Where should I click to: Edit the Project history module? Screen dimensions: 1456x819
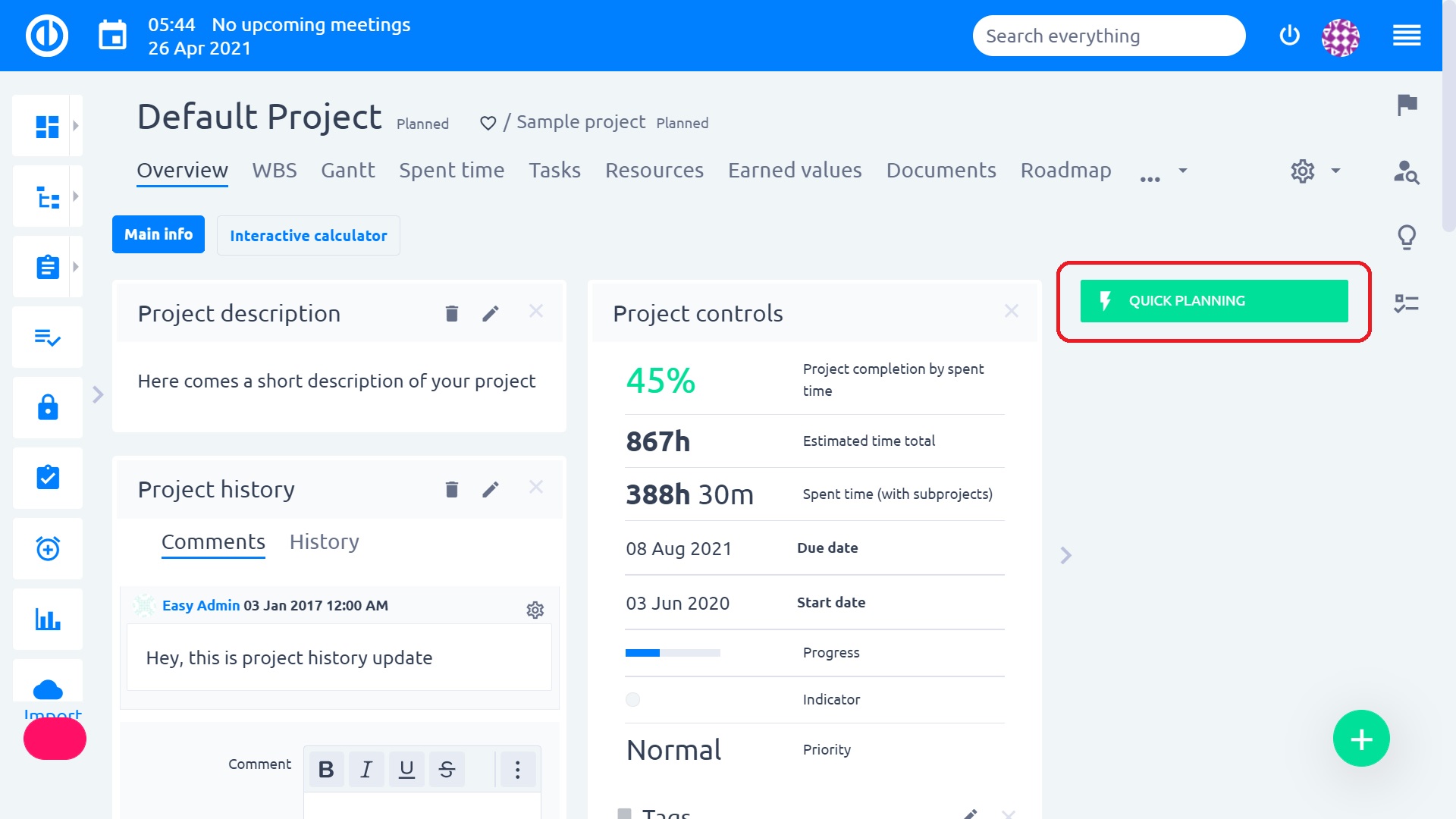[491, 489]
